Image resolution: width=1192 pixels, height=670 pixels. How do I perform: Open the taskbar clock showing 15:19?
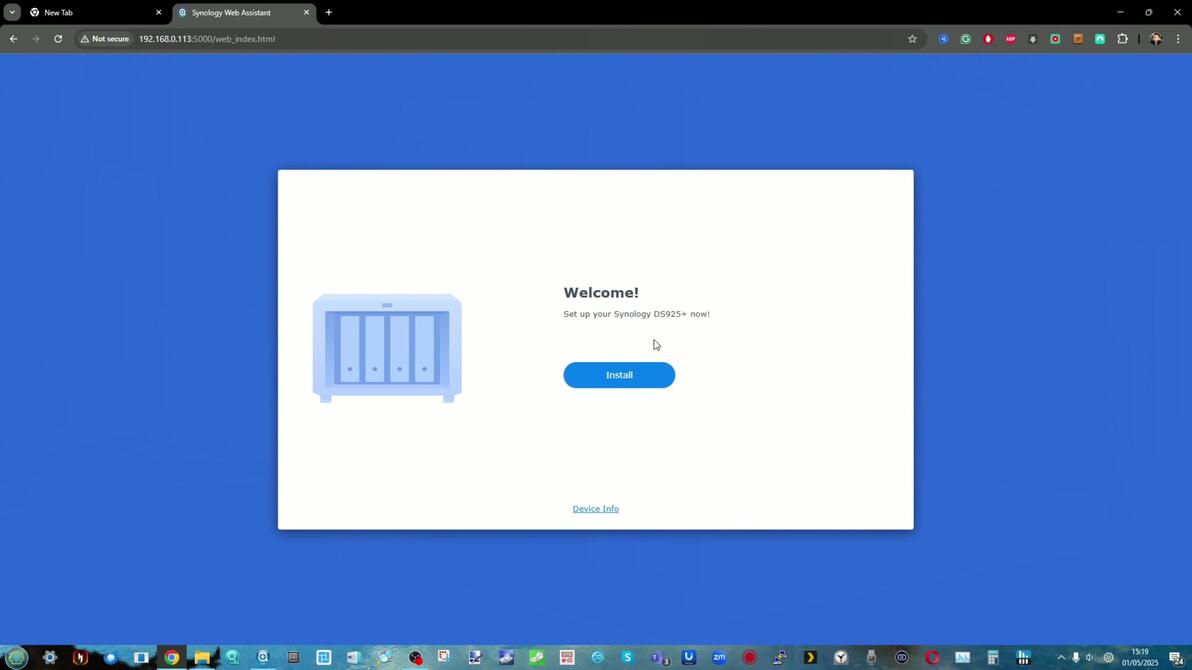pos(1140,657)
